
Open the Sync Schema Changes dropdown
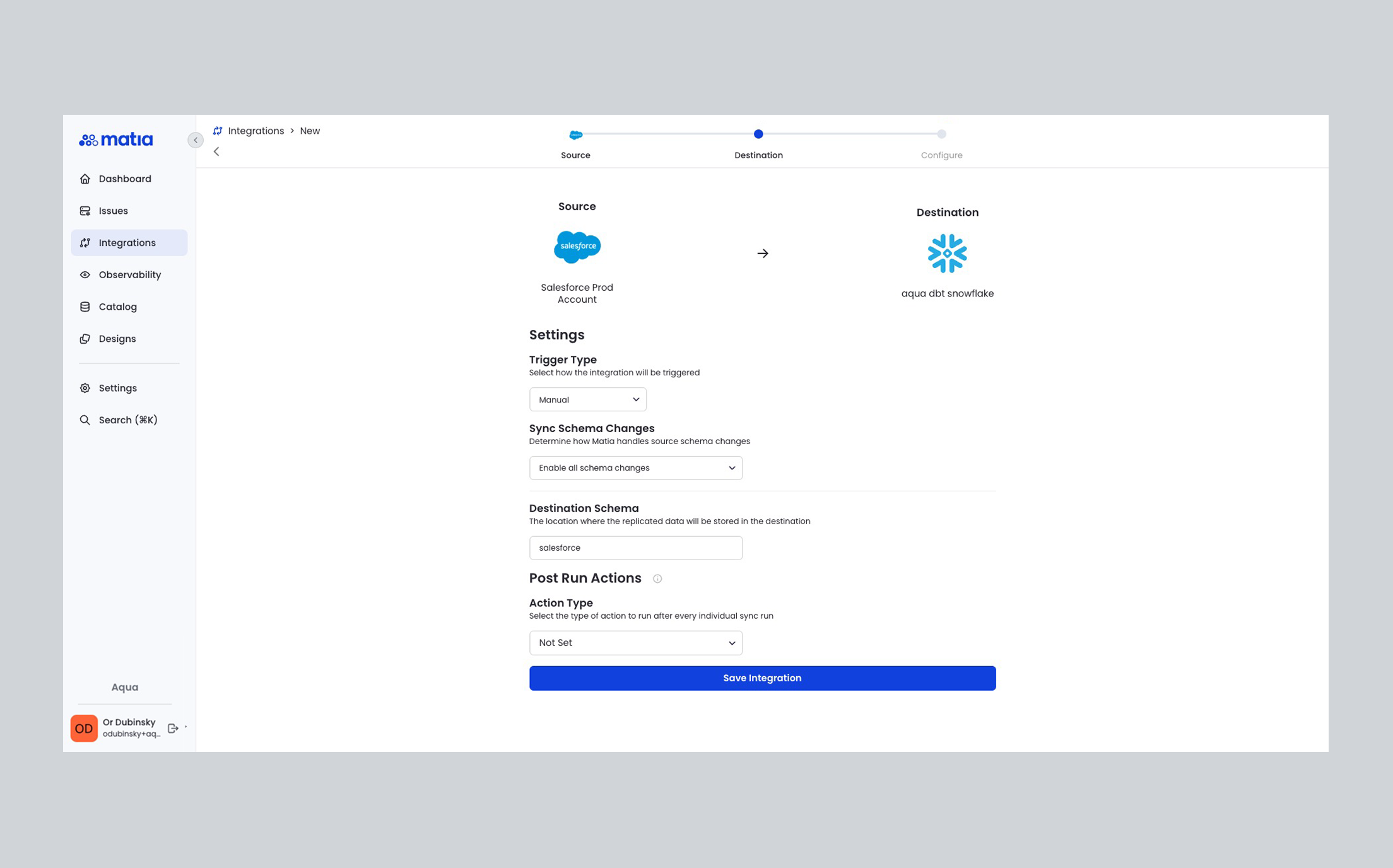pos(635,467)
